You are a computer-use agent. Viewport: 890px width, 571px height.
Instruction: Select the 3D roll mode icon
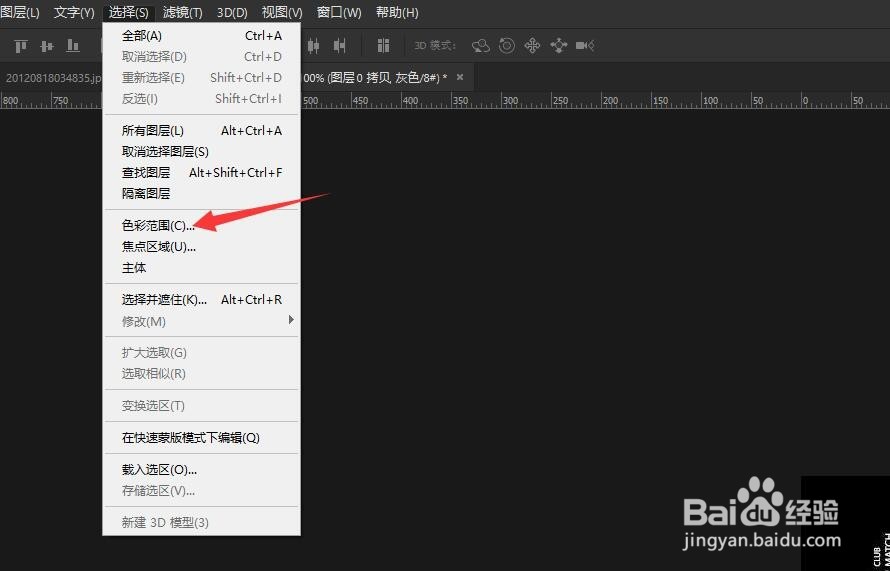(x=507, y=45)
